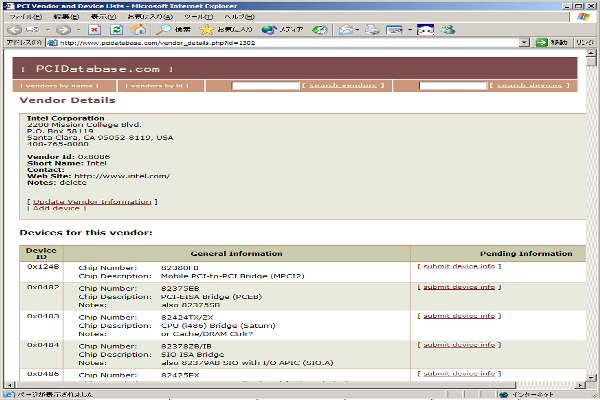Image resolution: width=600 pixels, height=400 pixels.
Task: Open the Mail envelope toolbar icon
Action: pos(346,29)
